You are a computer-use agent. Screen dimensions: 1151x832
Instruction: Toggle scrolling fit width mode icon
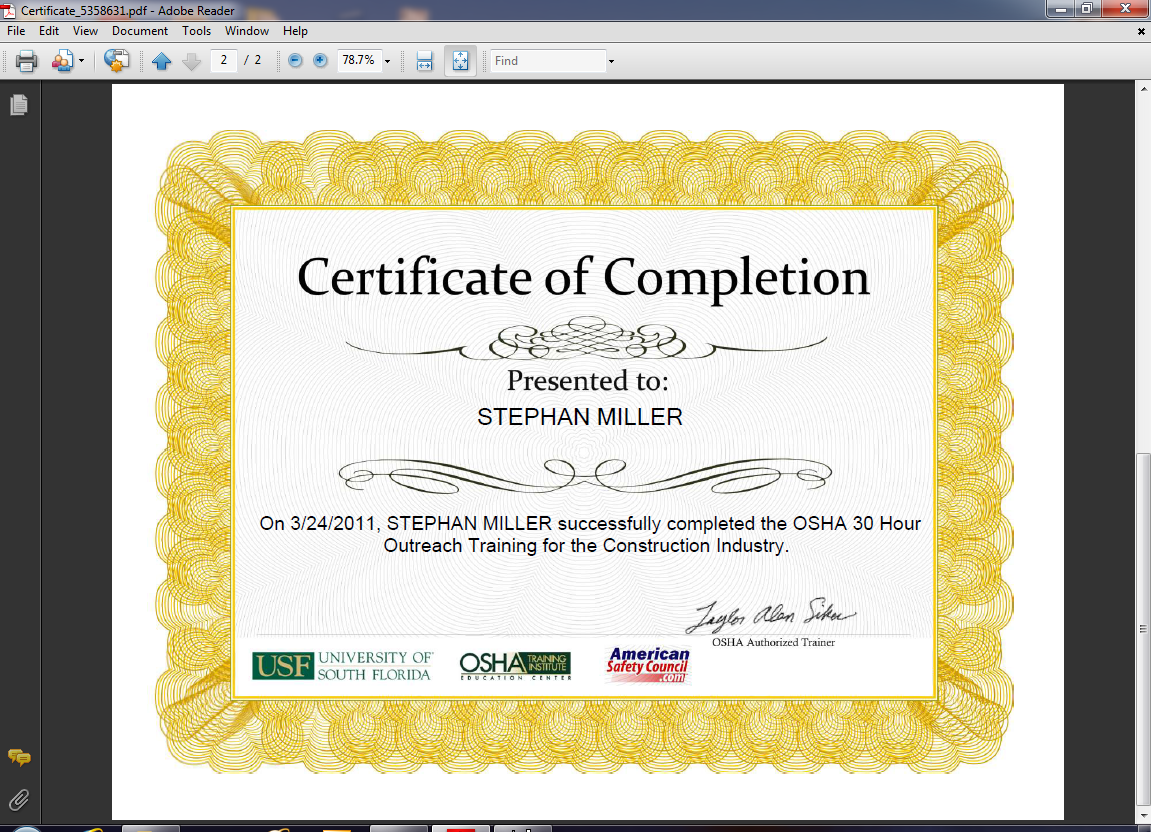[x=424, y=61]
